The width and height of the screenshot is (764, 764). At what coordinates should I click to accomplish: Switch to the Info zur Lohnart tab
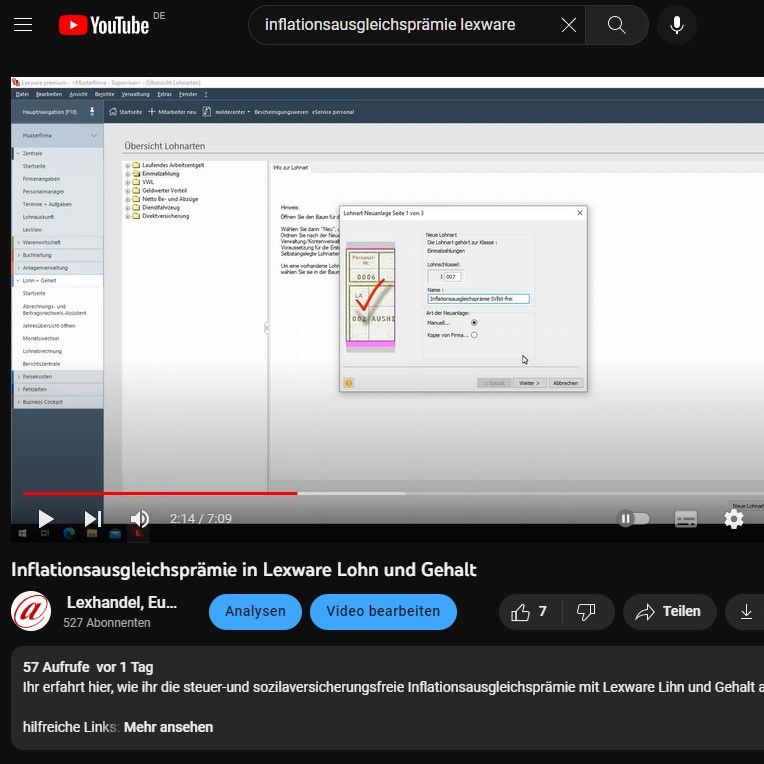(x=290, y=168)
